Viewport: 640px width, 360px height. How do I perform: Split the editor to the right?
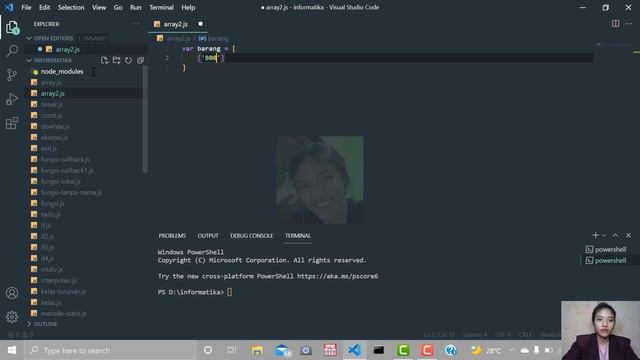[x=616, y=24]
